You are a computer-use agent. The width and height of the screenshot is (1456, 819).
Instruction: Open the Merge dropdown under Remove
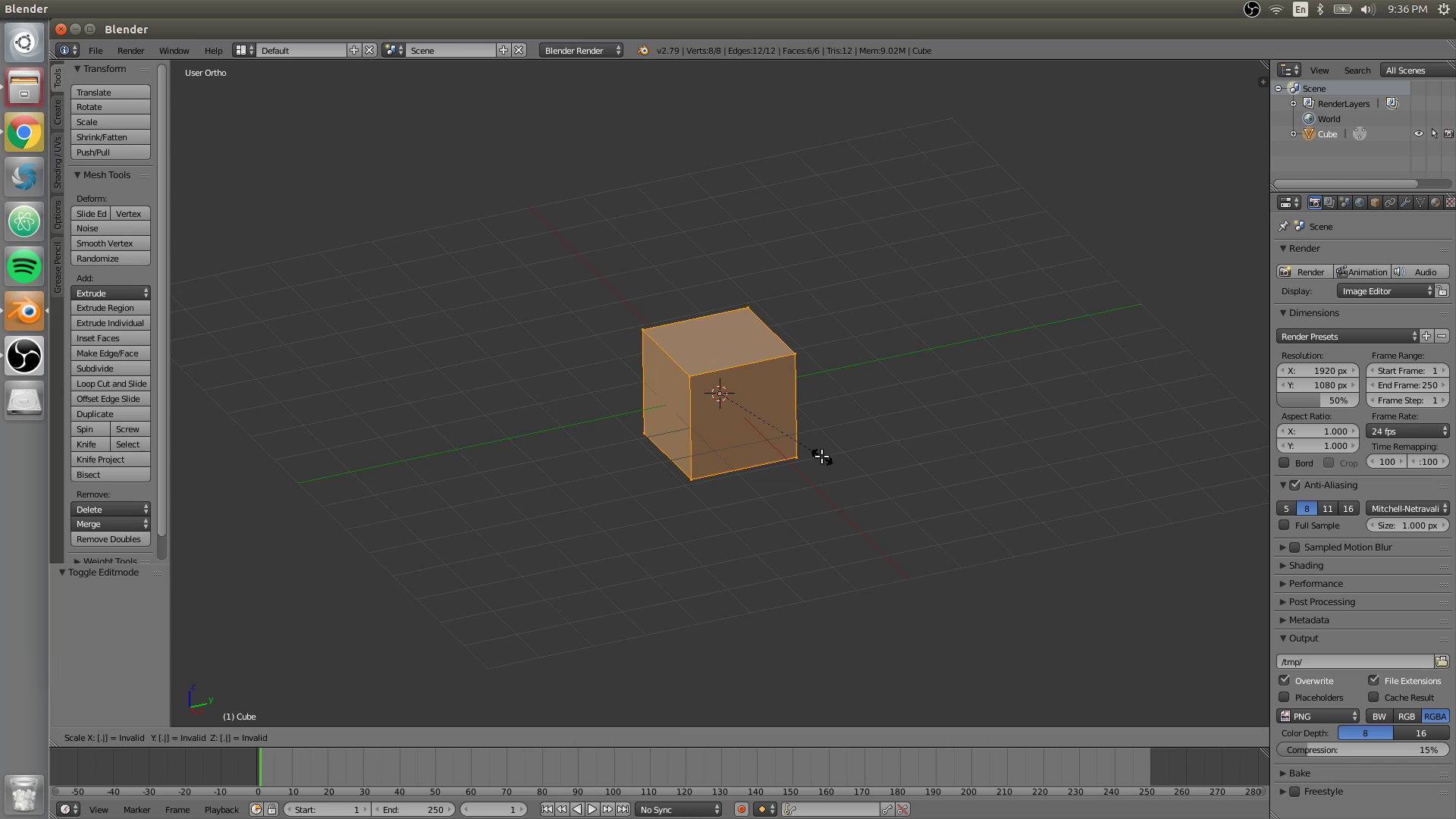[111, 524]
